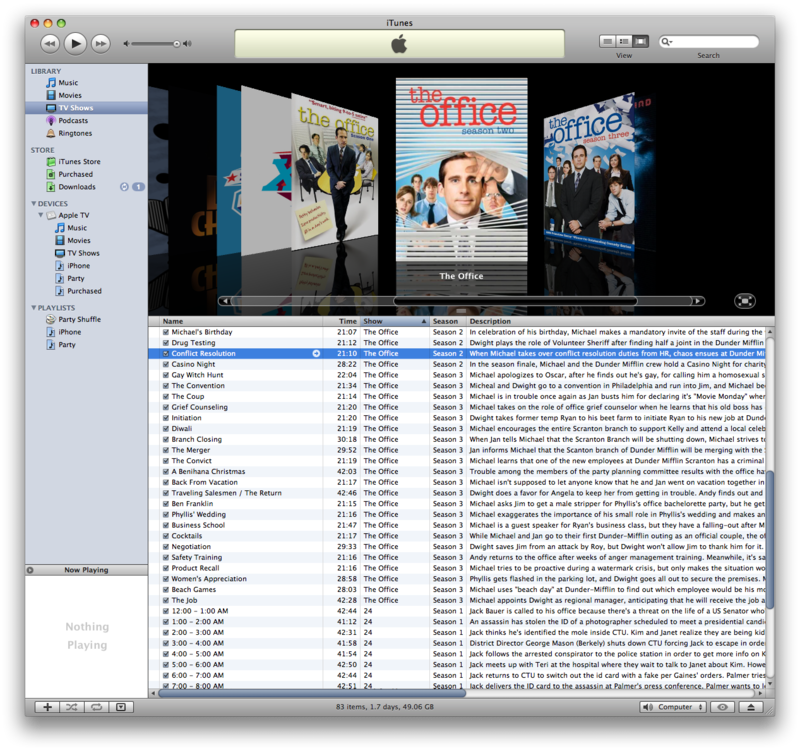The width and height of the screenshot is (800, 751).
Task: Uncheck the Beach Games episode
Action: pos(166,590)
